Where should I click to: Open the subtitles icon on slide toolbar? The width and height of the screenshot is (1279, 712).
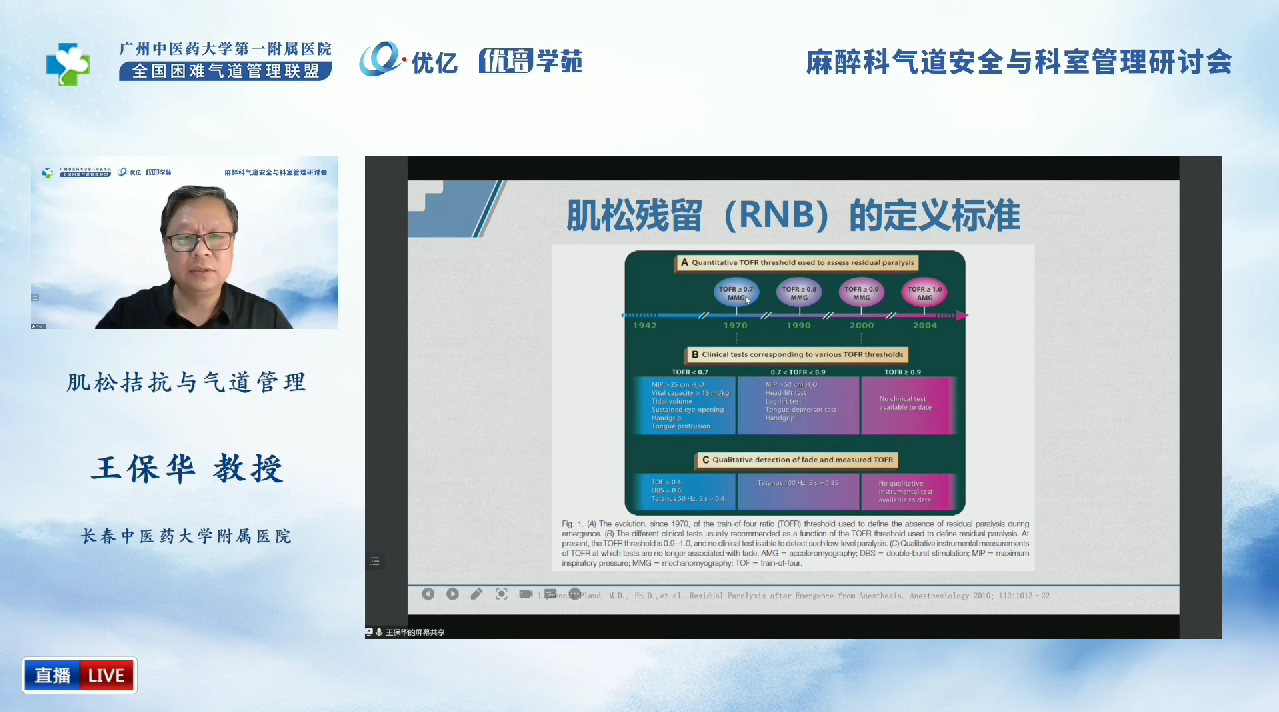tap(550, 594)
